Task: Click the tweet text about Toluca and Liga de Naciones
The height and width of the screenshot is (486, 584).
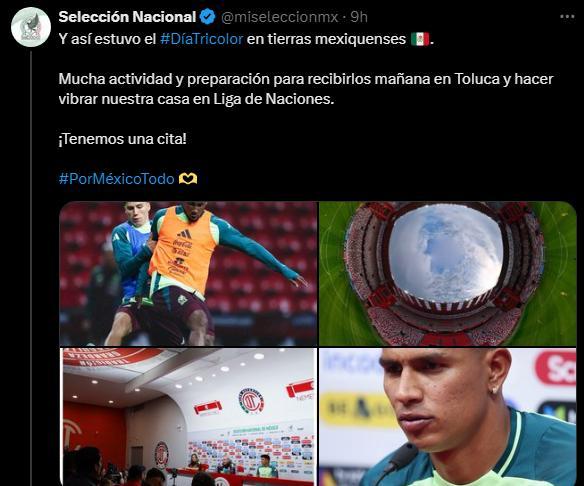Action: (306, 89)
